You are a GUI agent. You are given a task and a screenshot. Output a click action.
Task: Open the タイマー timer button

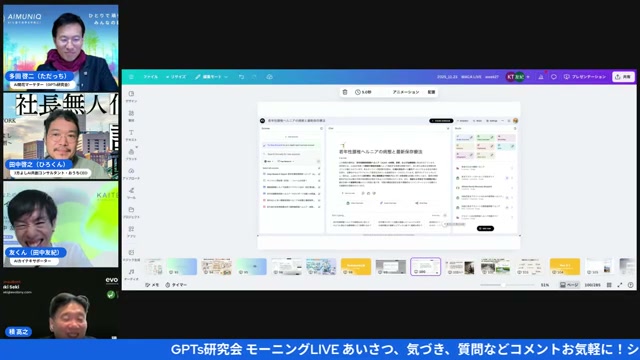click(x=176, y=285)
